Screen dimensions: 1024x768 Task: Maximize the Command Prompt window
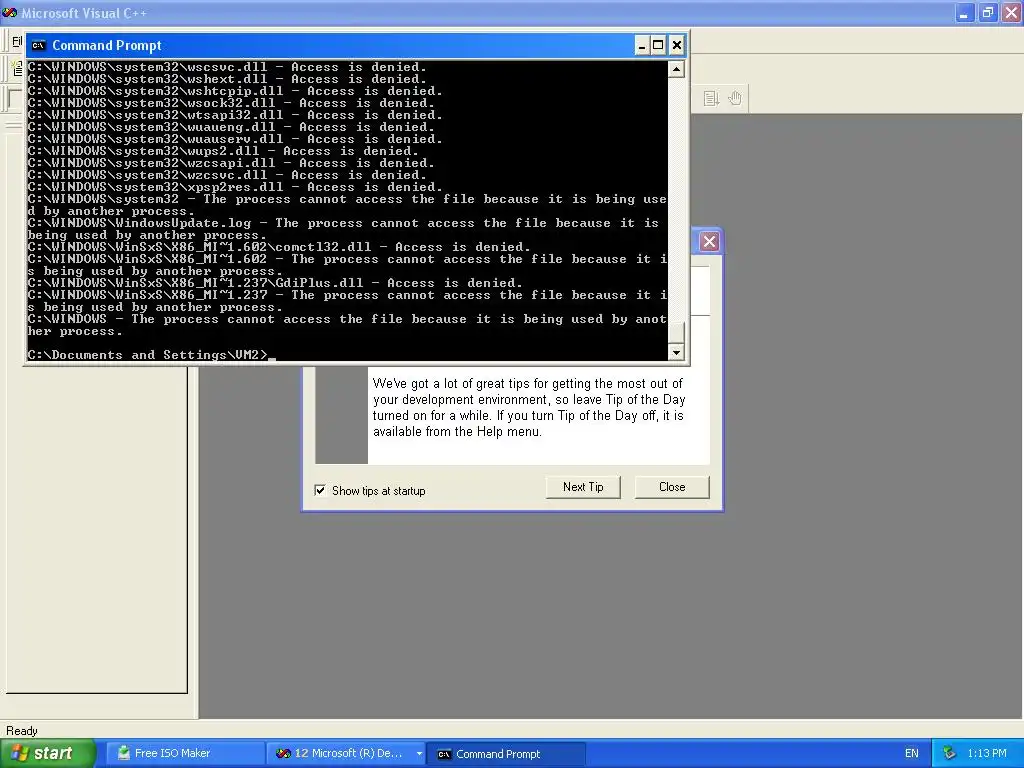(x=658, y=45)
